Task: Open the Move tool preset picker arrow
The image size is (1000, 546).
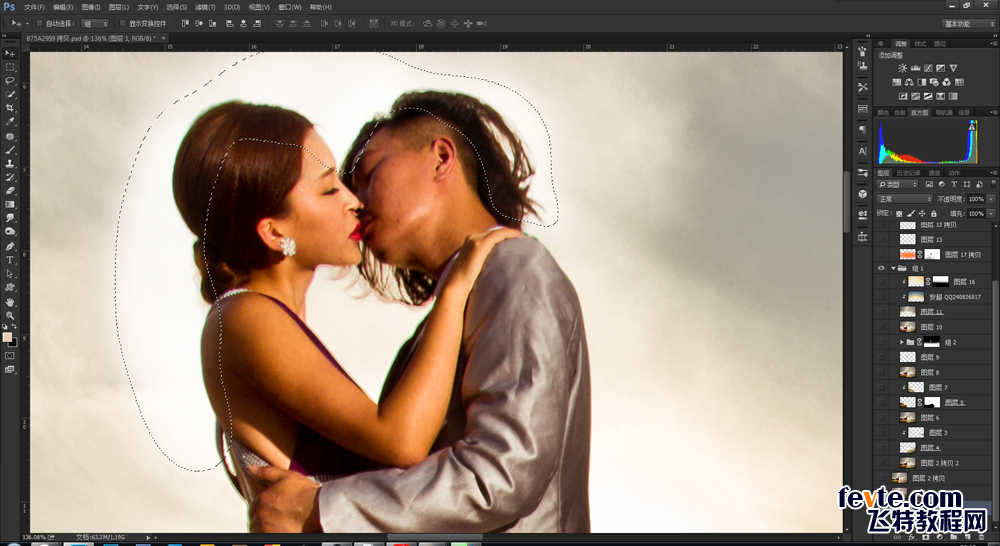Action: (26, 24)
